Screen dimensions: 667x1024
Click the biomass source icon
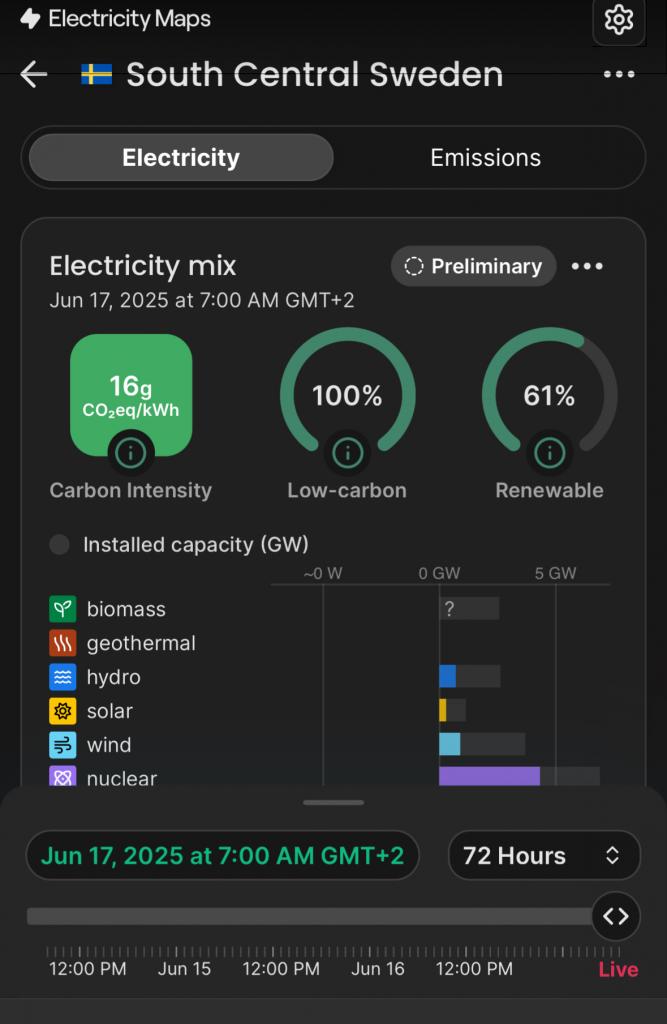click(x=63, y=609)
